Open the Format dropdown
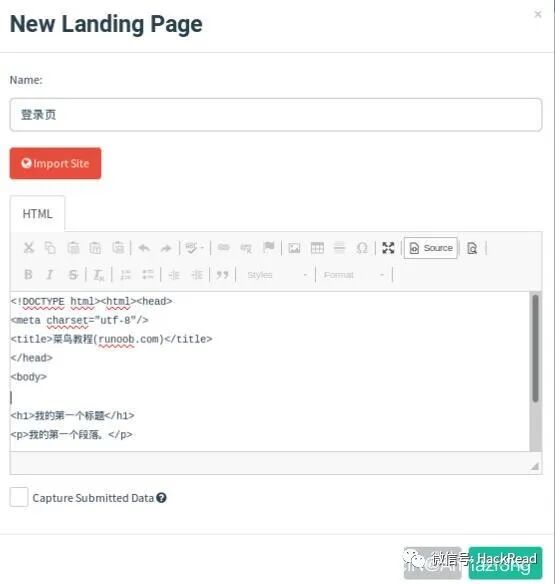Screen dimensions: 555x584 pos(353,275)
